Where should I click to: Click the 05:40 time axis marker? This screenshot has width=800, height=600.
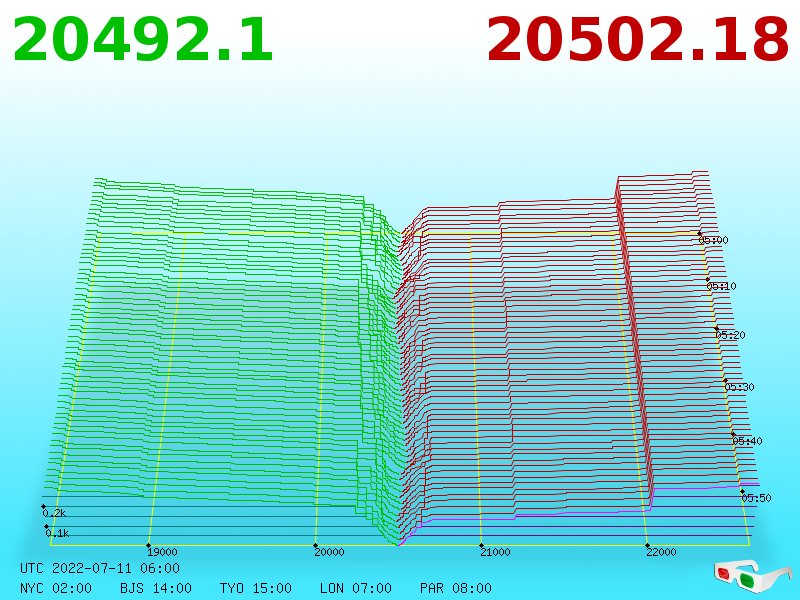tap(747, 441)
